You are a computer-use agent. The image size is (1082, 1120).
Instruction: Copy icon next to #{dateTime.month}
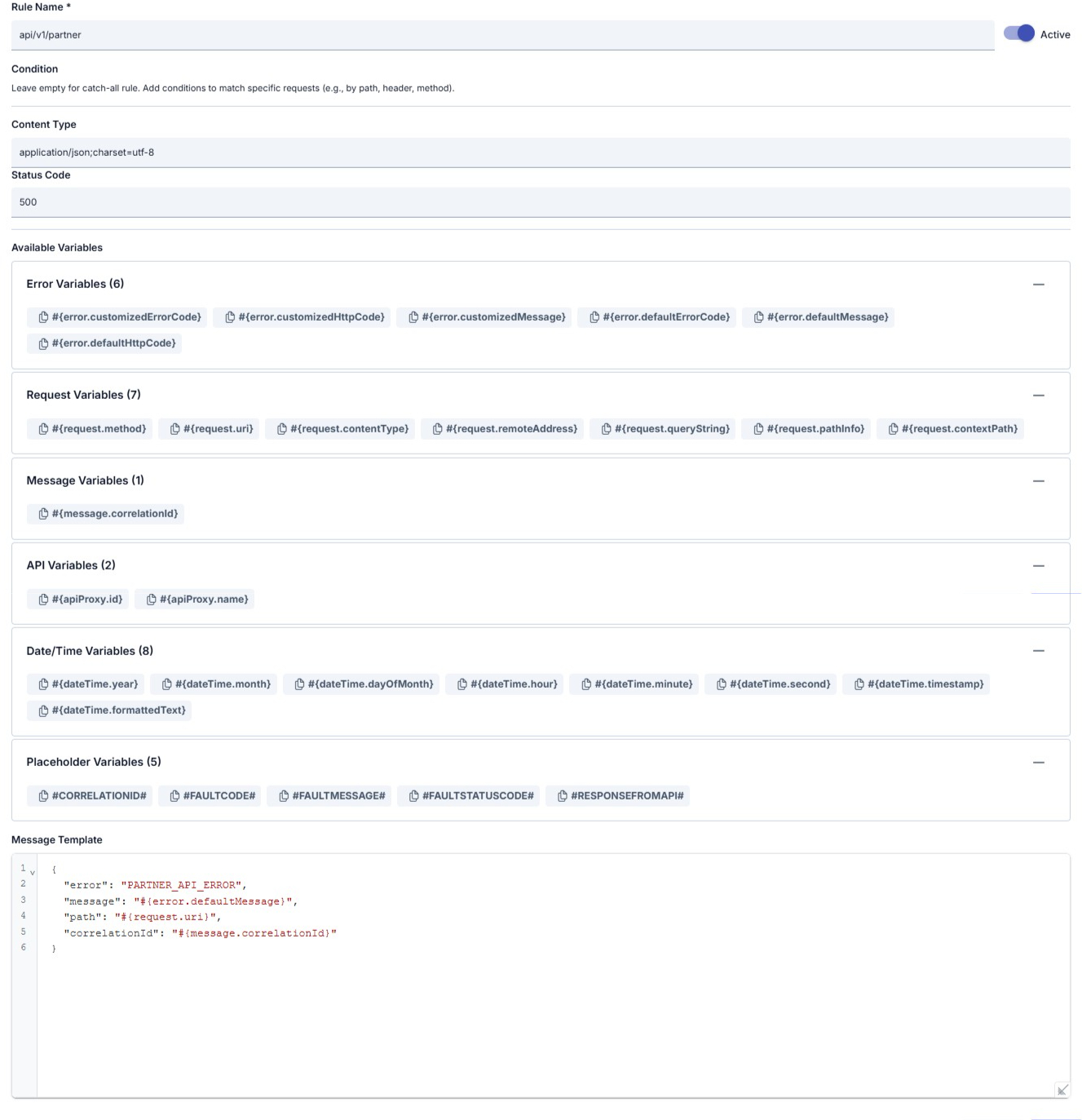tap(166, 684)
